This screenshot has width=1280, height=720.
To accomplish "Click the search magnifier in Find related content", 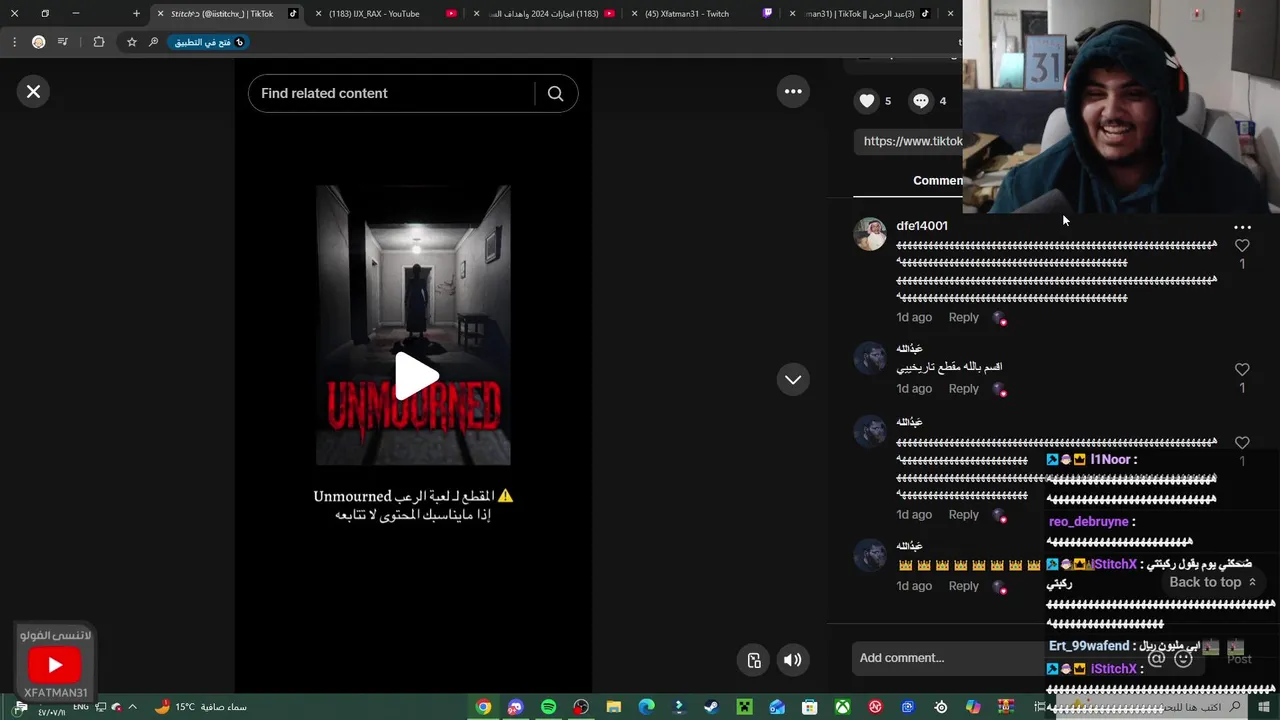I will (x=555, y=93).
